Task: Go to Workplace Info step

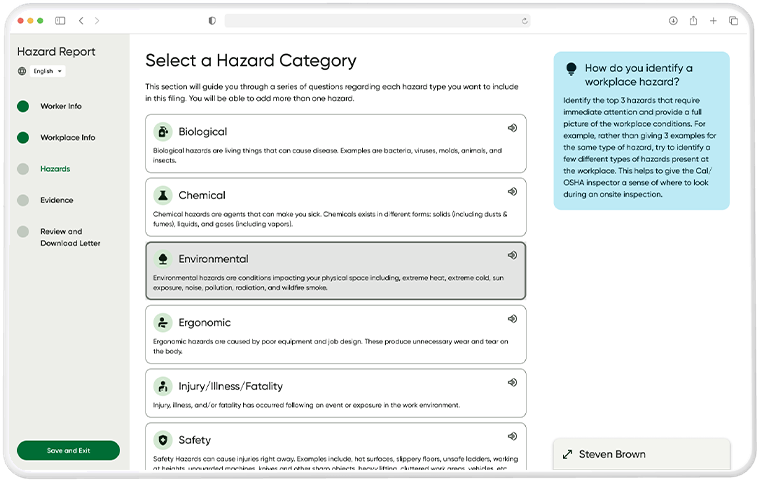Action: 68,137
